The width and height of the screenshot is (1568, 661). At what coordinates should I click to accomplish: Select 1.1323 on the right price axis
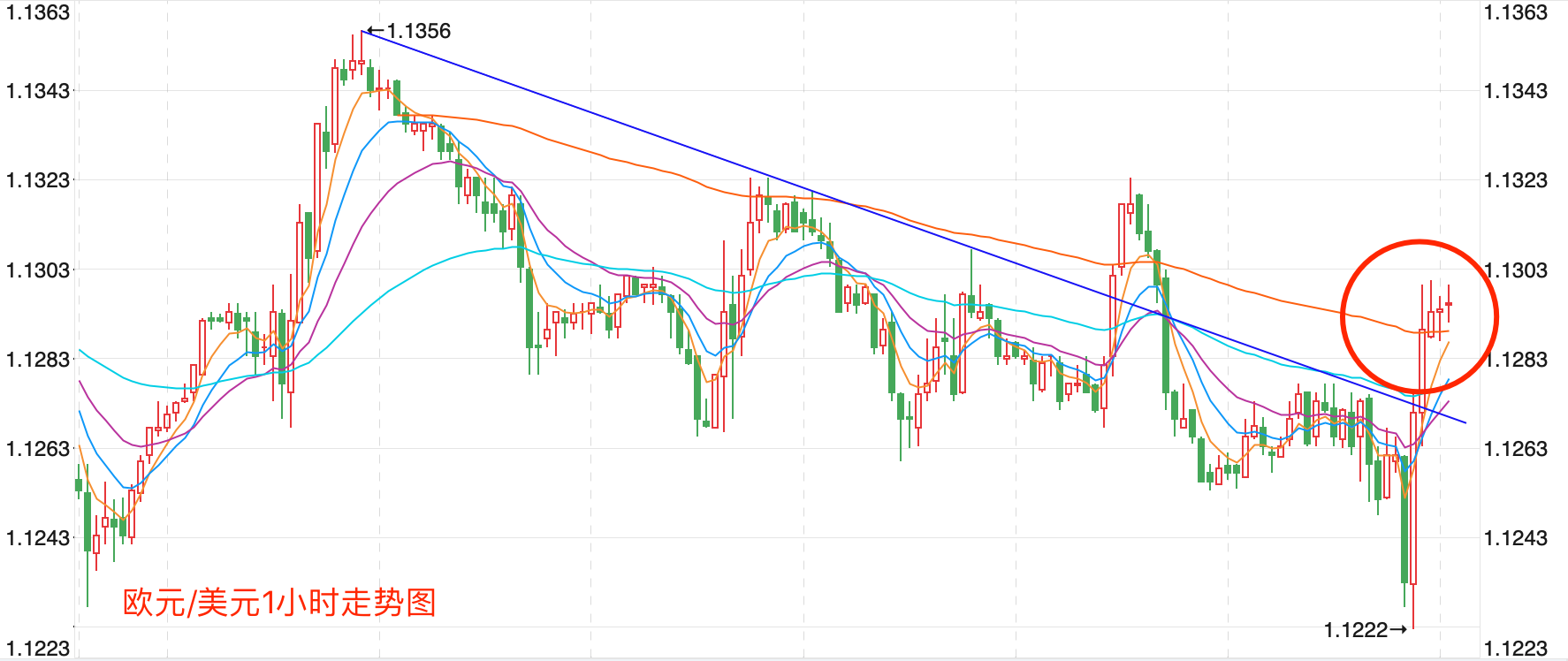point(1516,180)
